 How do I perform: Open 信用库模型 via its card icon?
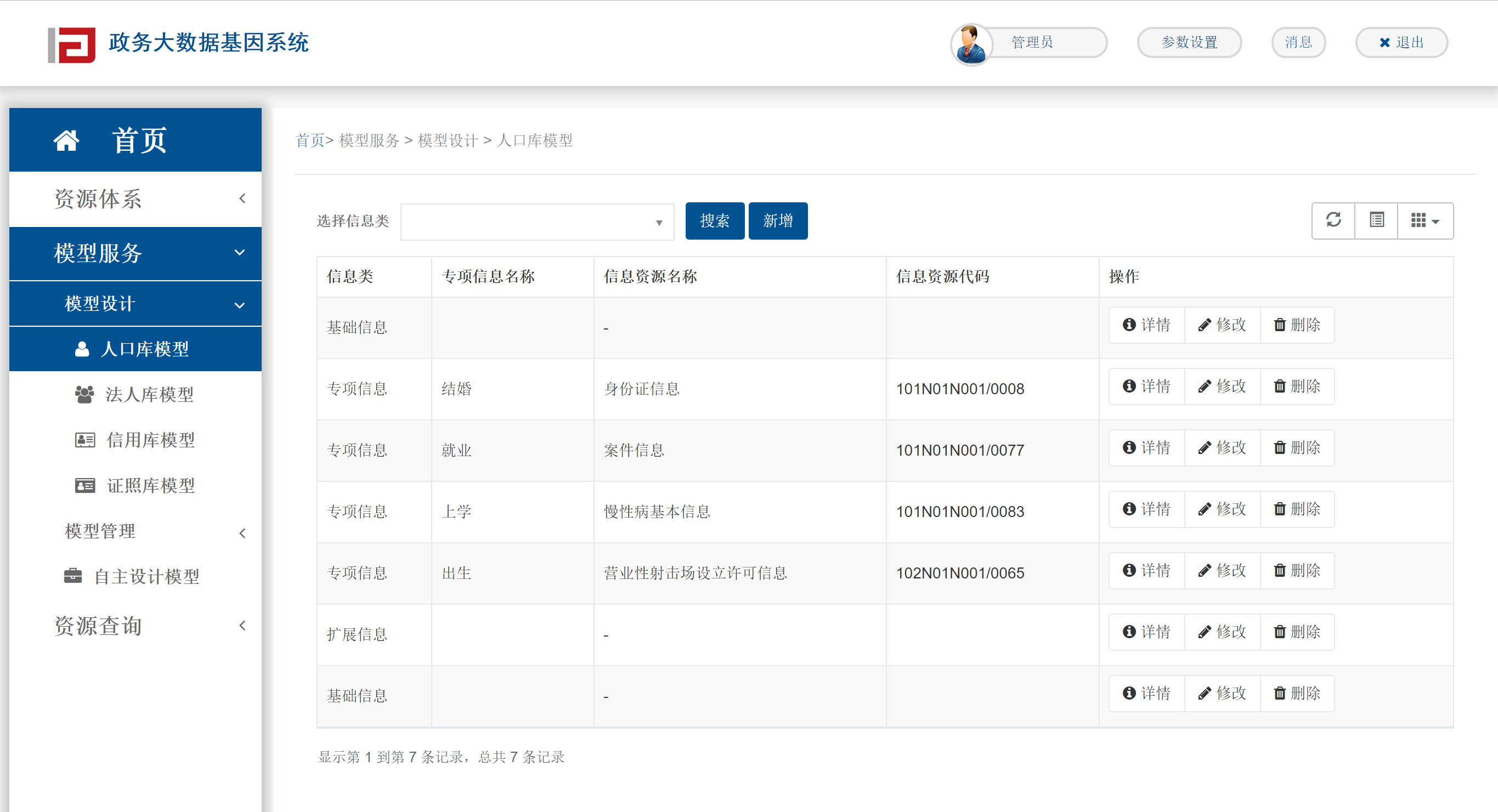coord(85,440)
